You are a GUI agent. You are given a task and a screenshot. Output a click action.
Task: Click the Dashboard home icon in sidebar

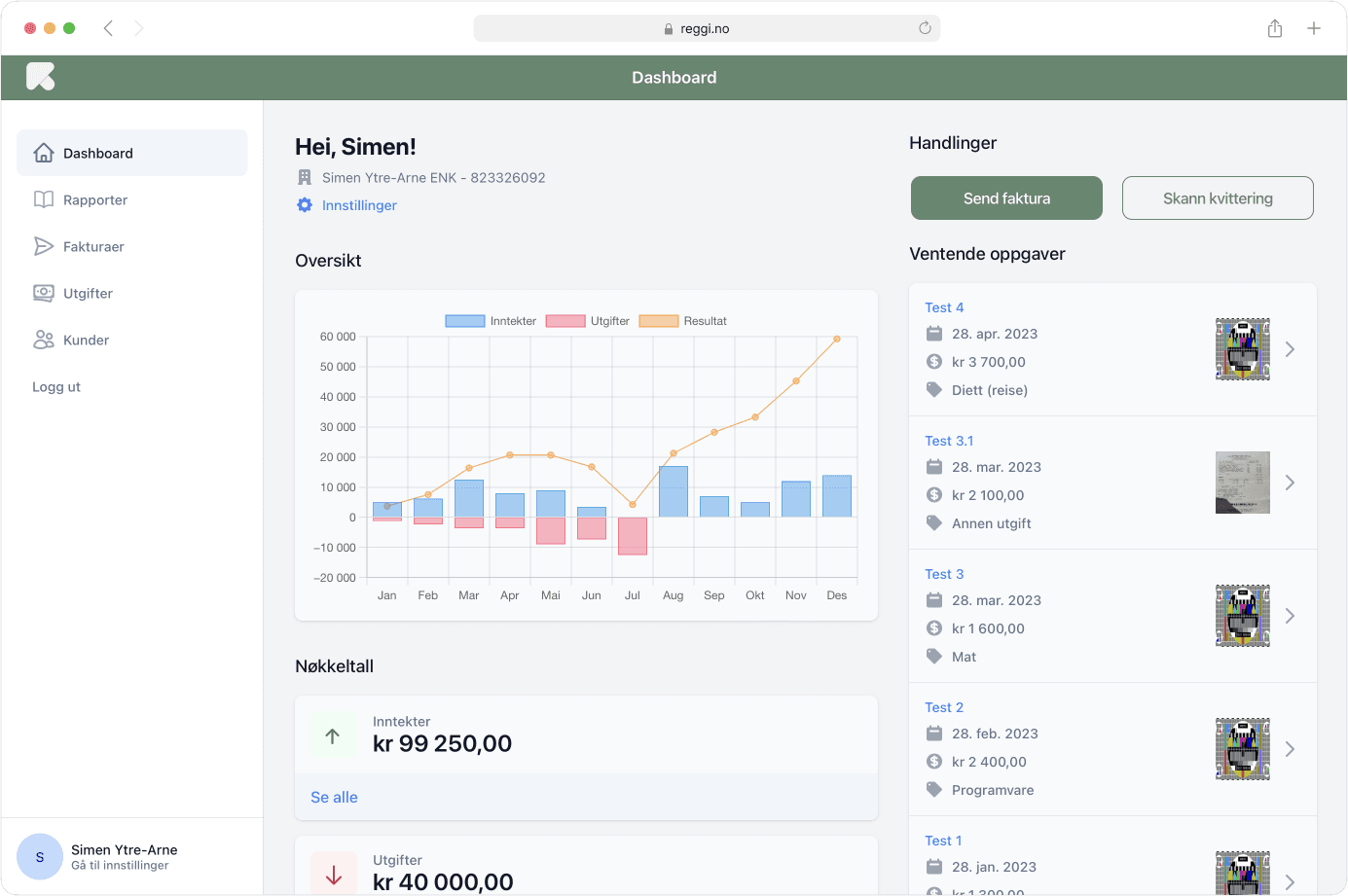pos(44,153)
